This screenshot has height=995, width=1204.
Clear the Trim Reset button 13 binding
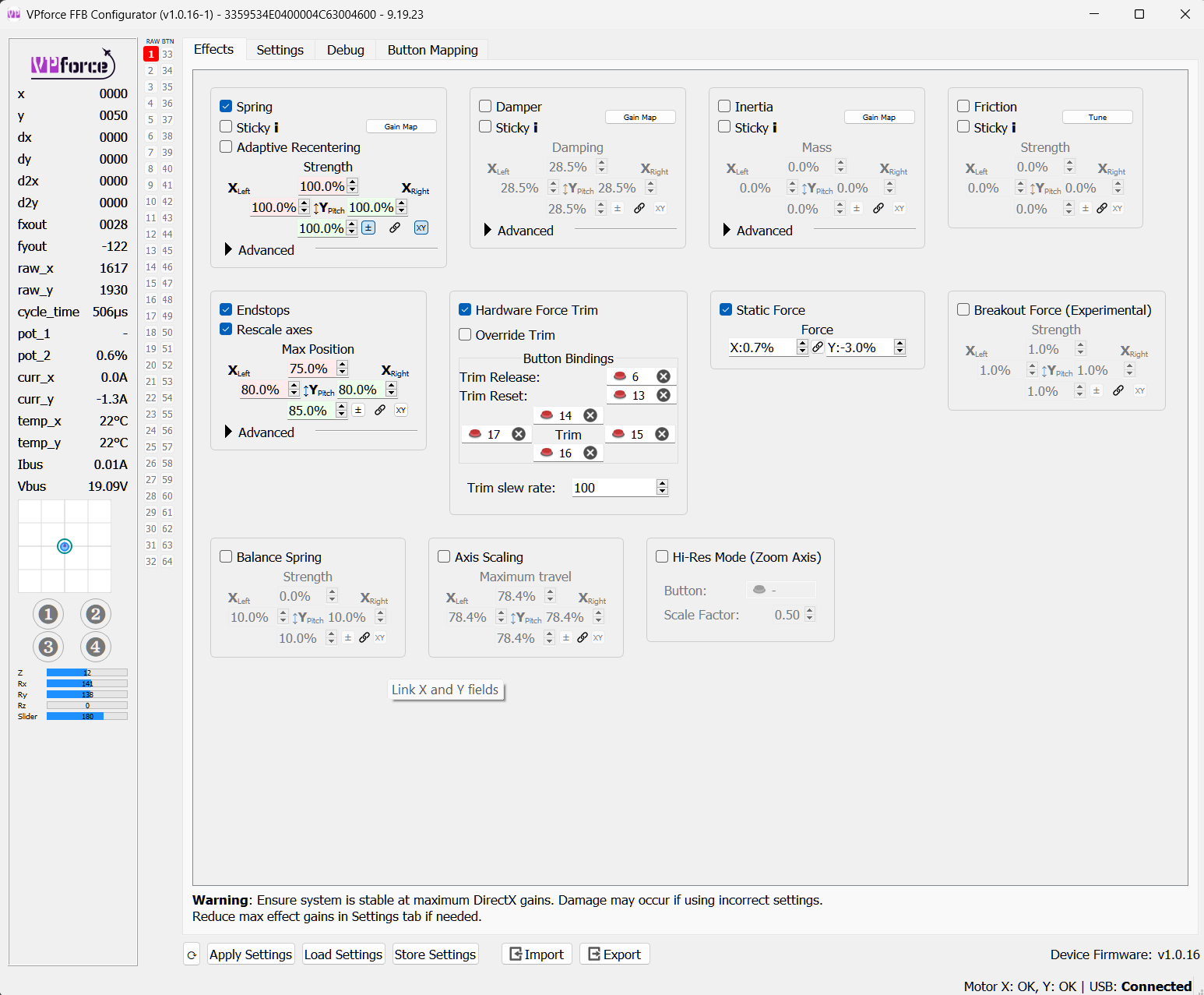coord(664,395)
